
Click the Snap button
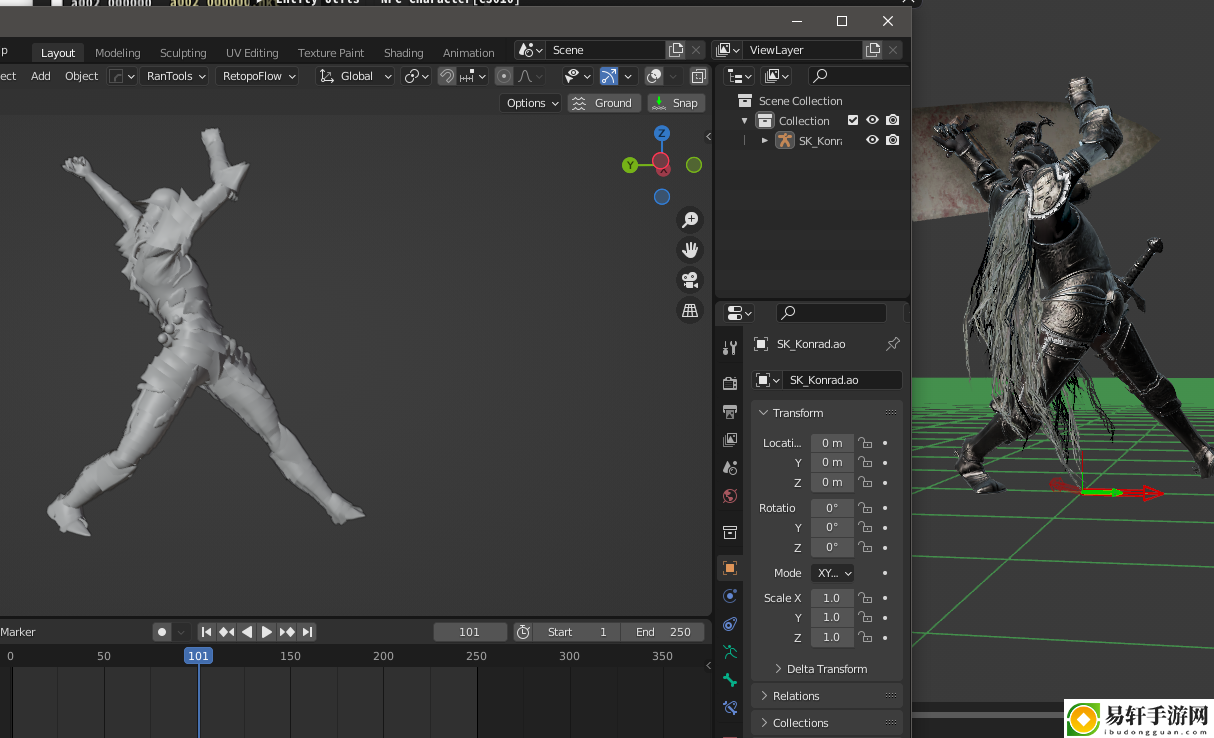[676, 103]
